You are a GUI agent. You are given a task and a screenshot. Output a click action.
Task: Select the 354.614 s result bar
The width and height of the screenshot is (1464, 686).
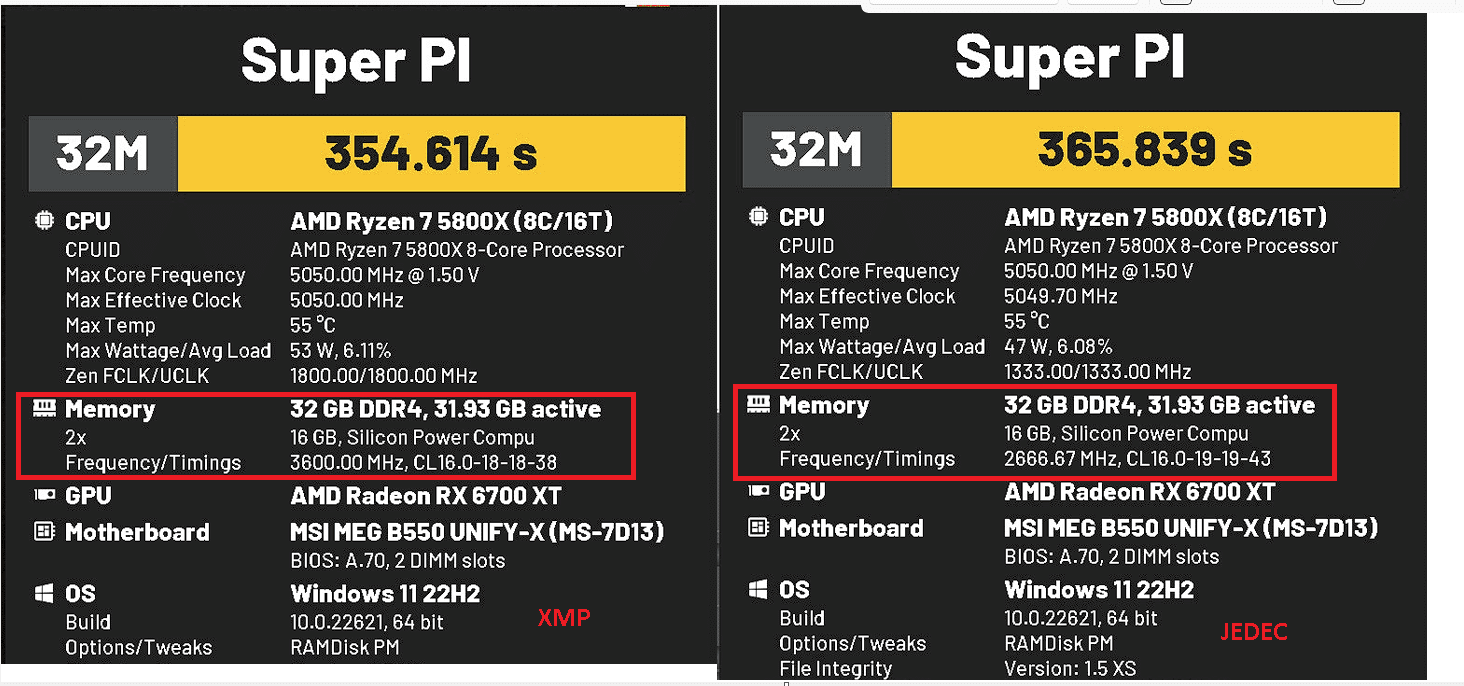click(431, 154)
